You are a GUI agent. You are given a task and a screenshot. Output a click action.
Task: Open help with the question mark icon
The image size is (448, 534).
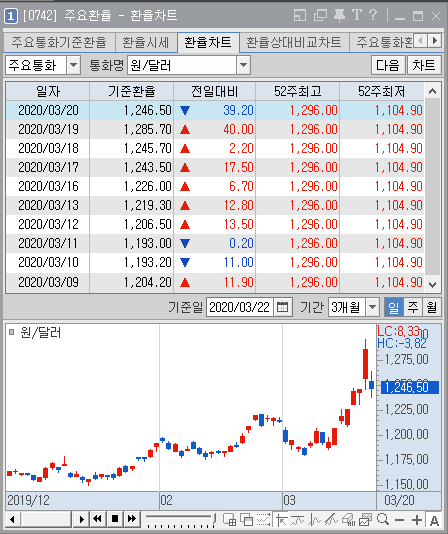373,16
